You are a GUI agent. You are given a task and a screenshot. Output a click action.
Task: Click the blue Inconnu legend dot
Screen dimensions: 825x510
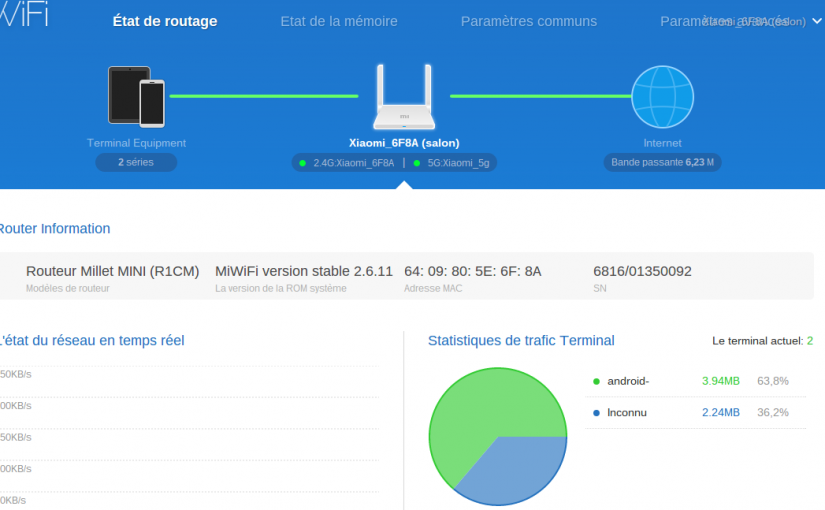coord(596,413)
